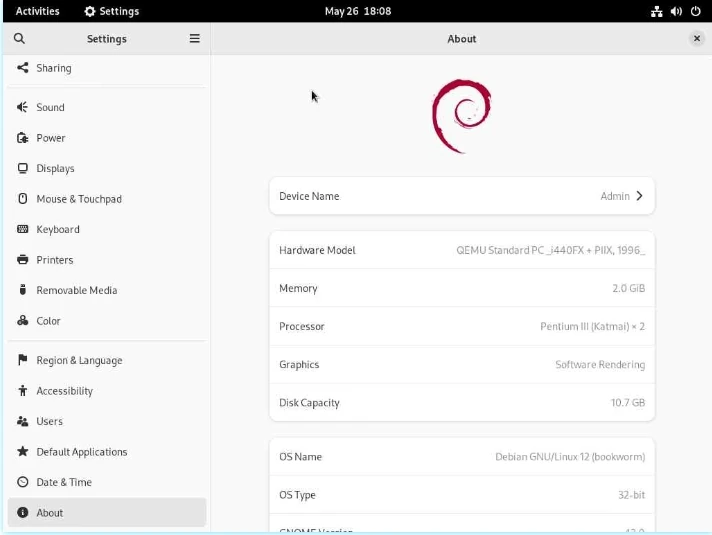Click the Default Applications star icon
The image size is (712, 535).
click(23, 451)
